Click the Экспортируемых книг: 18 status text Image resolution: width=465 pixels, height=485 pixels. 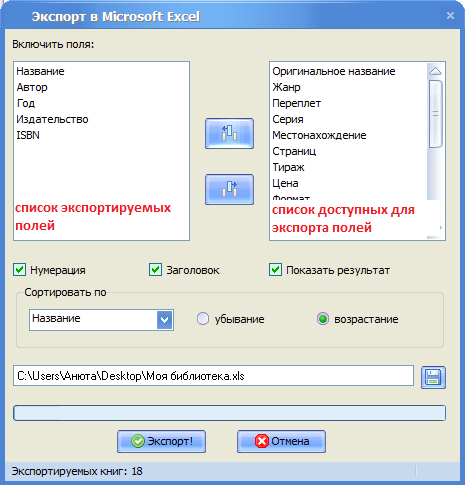pyautogui.click(x=77, y=471)
